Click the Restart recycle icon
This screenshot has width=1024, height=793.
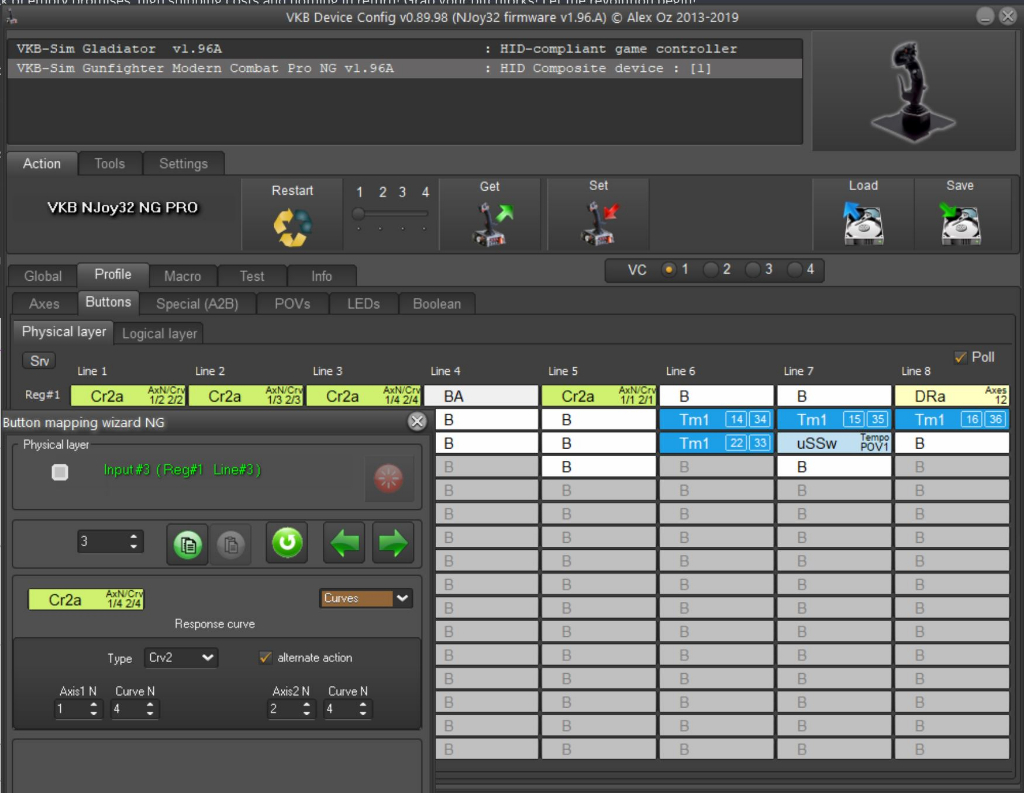tap(292, 227)
